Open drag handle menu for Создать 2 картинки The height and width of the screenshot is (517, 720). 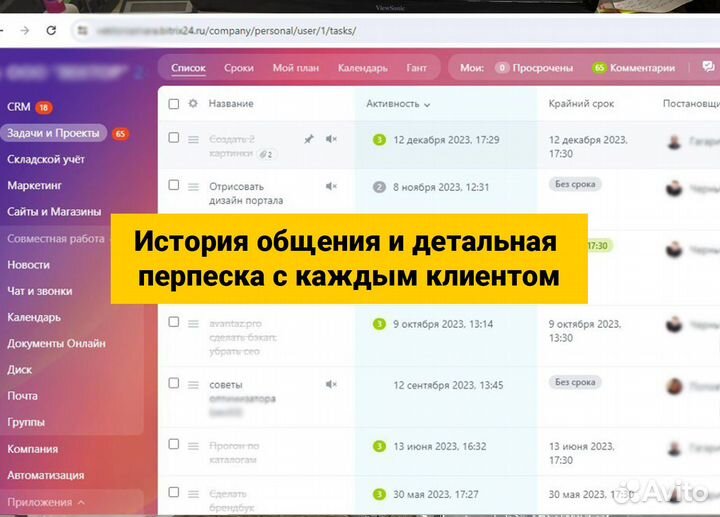pos(193,139)
